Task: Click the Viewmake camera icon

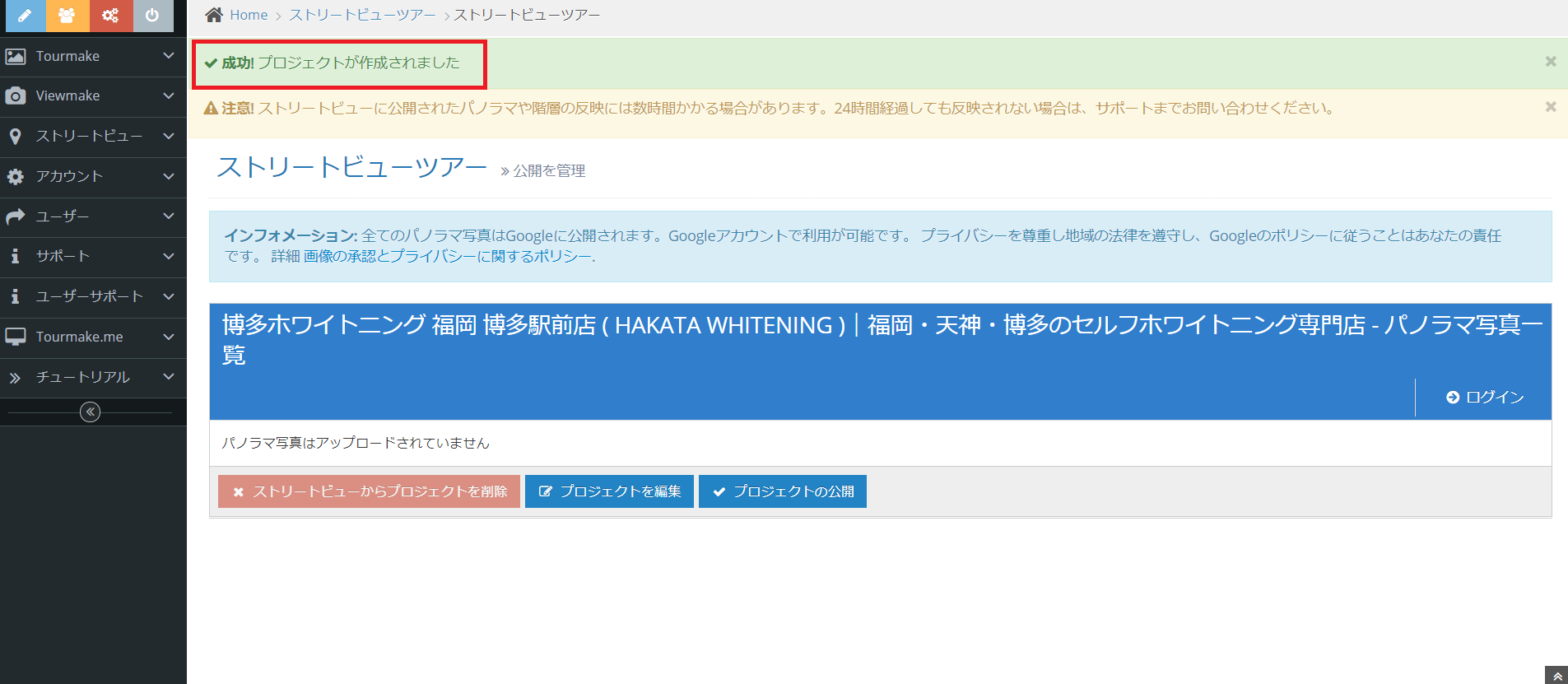Action: click(15, 96)
